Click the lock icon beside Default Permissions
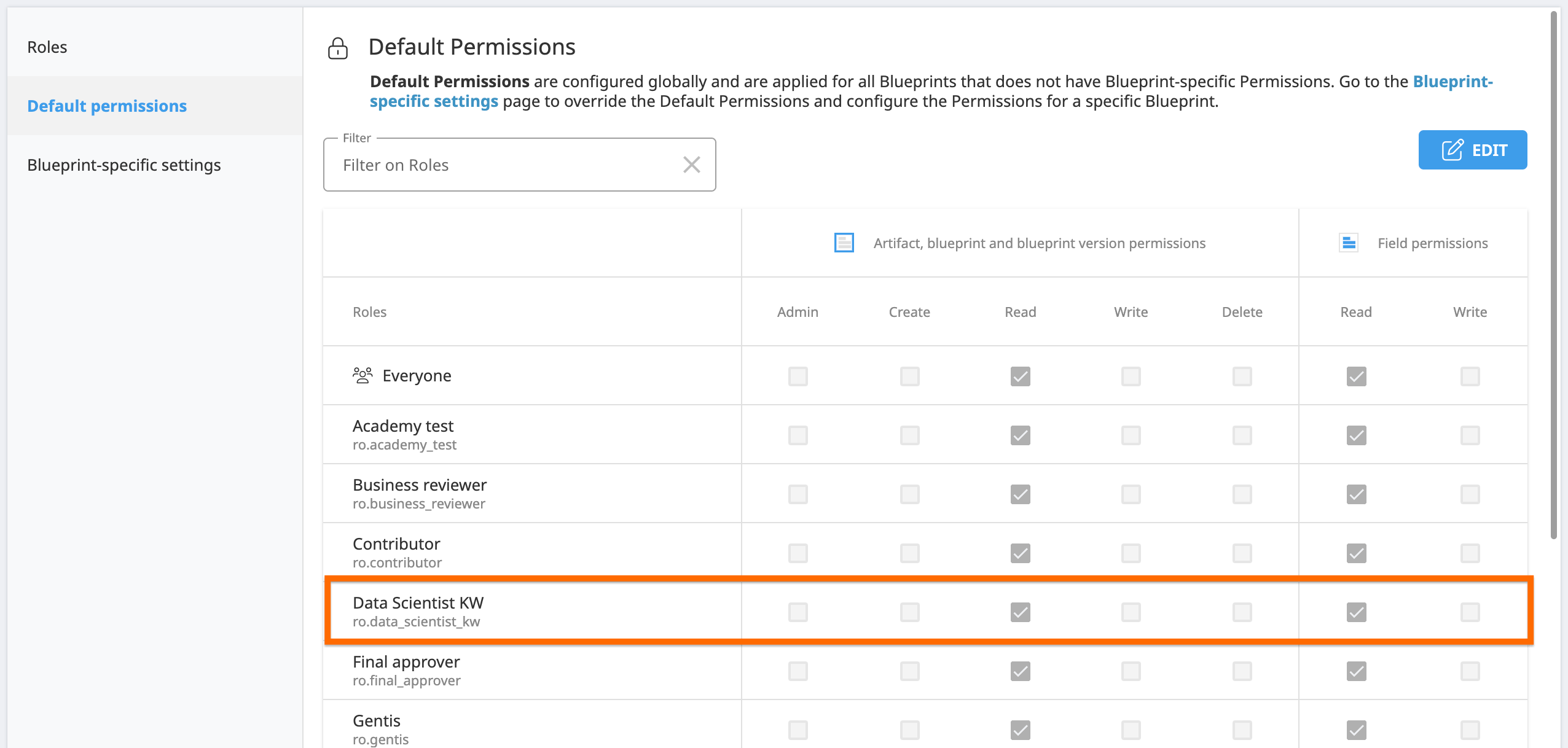The image size is (1568, 748). click(x=338, y=48)
